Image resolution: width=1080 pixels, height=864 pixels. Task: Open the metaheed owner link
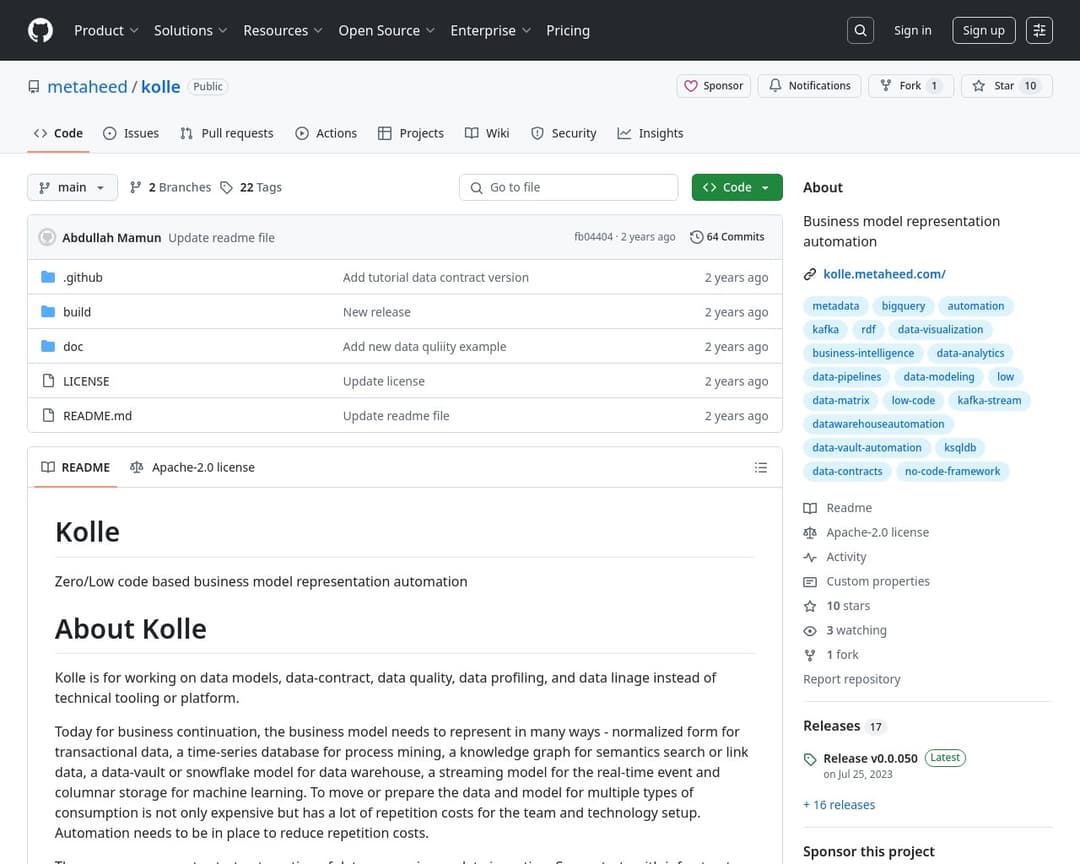[x=87, y=87]
